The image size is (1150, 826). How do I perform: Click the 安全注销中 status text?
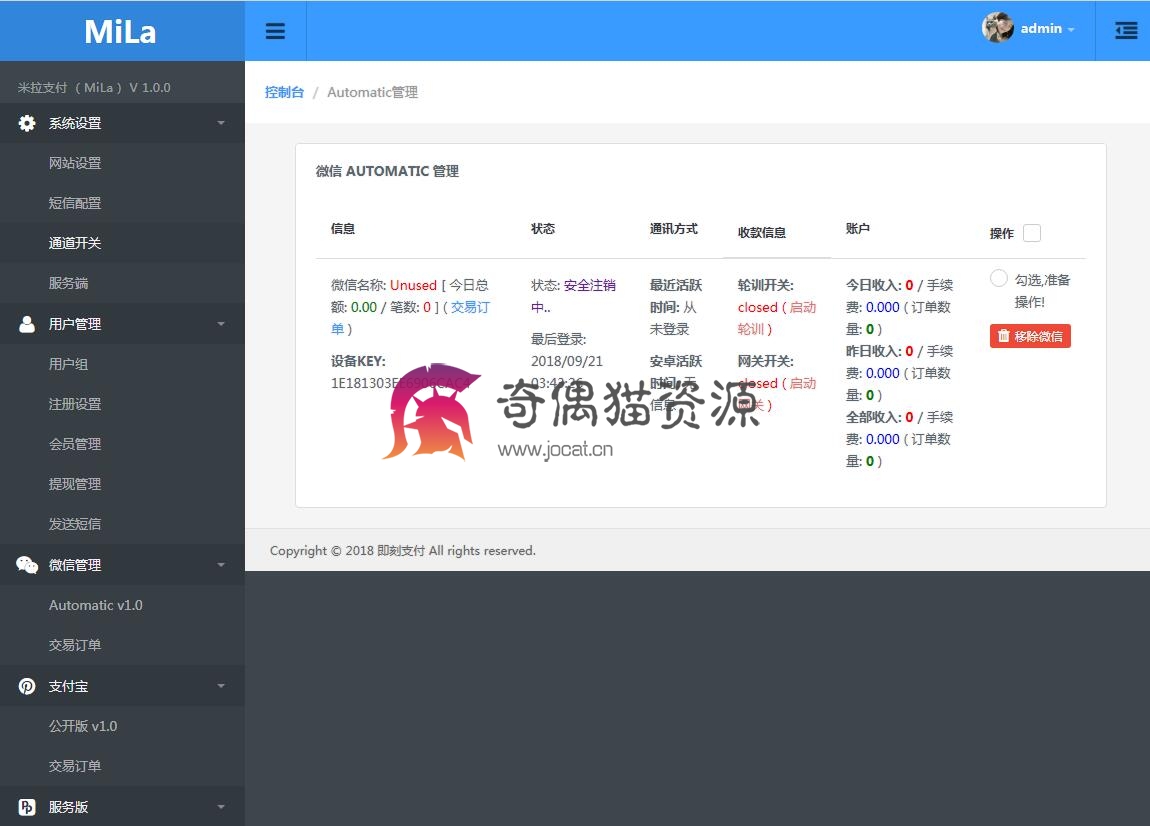coord(574,296)
